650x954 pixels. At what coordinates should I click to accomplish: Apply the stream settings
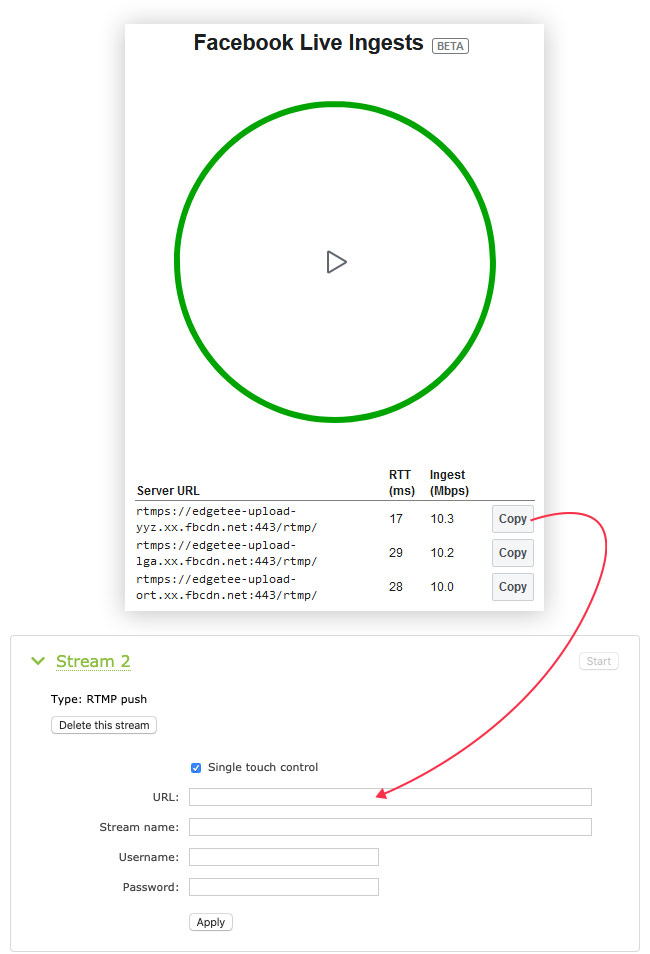pos(211,922)
